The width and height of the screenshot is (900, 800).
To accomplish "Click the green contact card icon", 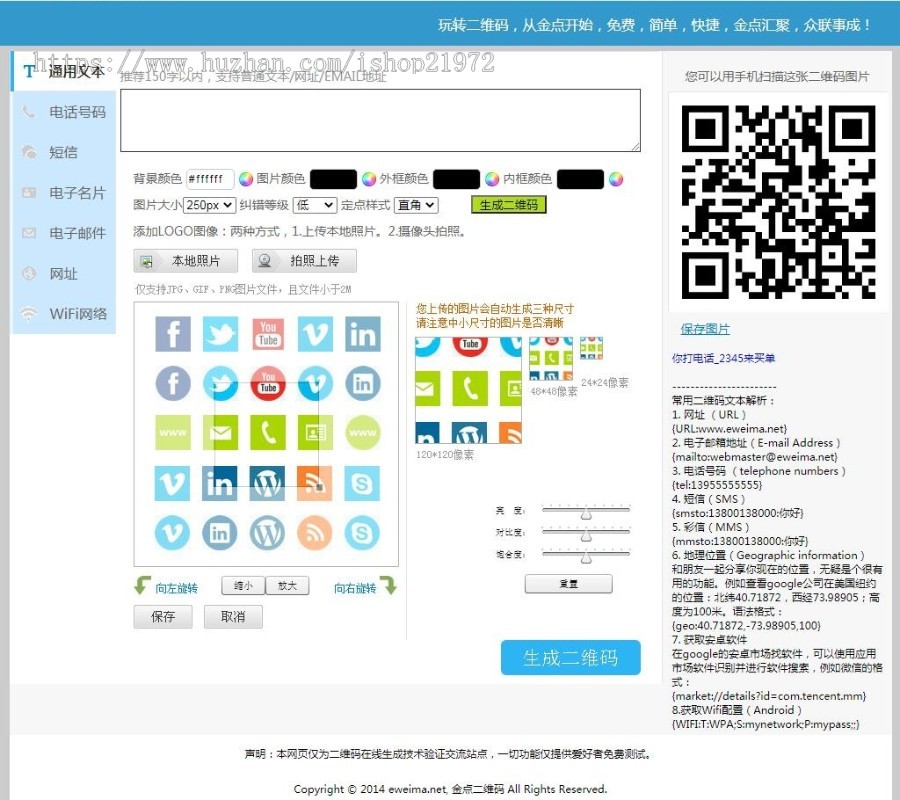I will click(315, 432).
